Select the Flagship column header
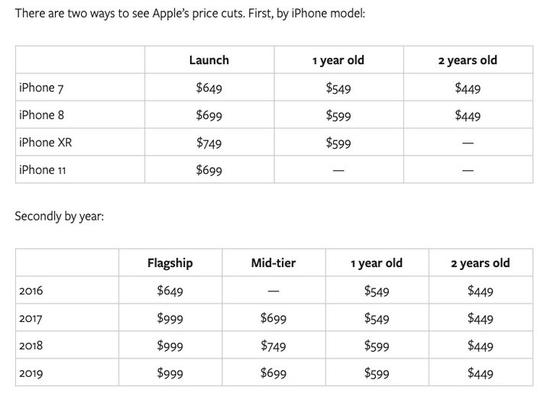550x405 pixels. click(x=170, y=263)
